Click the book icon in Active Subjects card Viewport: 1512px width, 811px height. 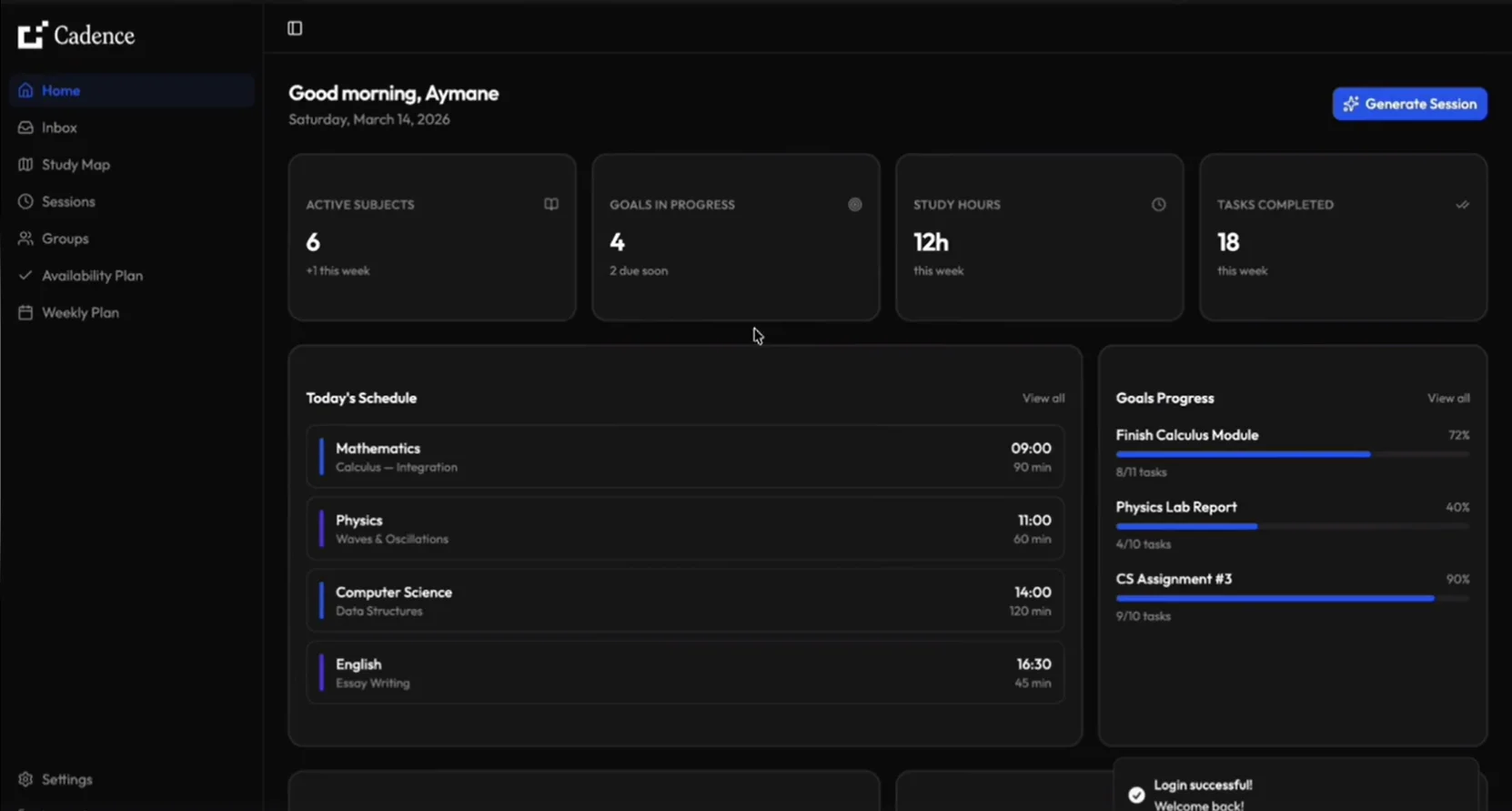pyautogui.click(x=551, y=204)
